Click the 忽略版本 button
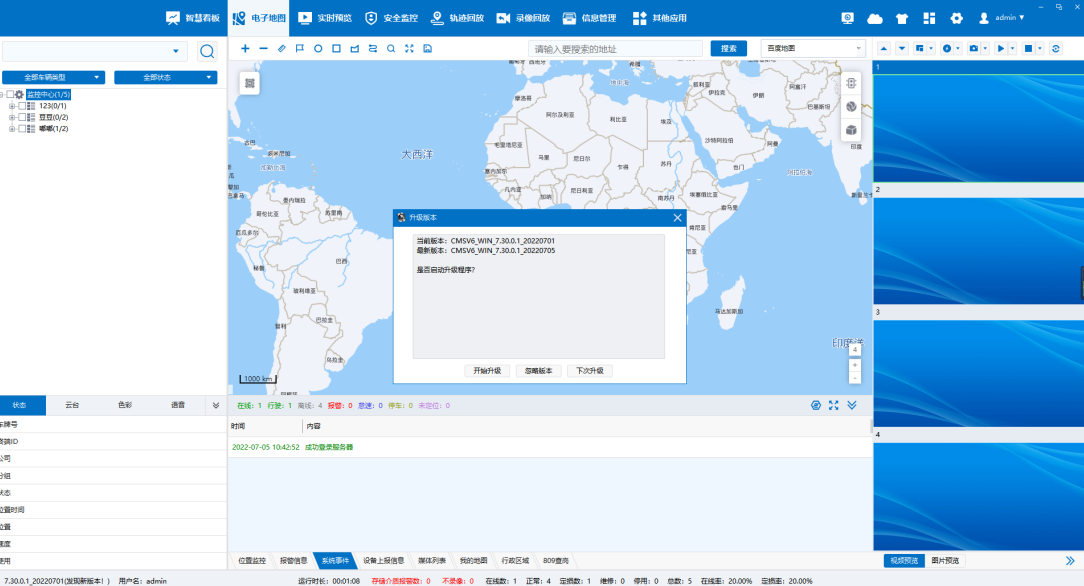 538,371
